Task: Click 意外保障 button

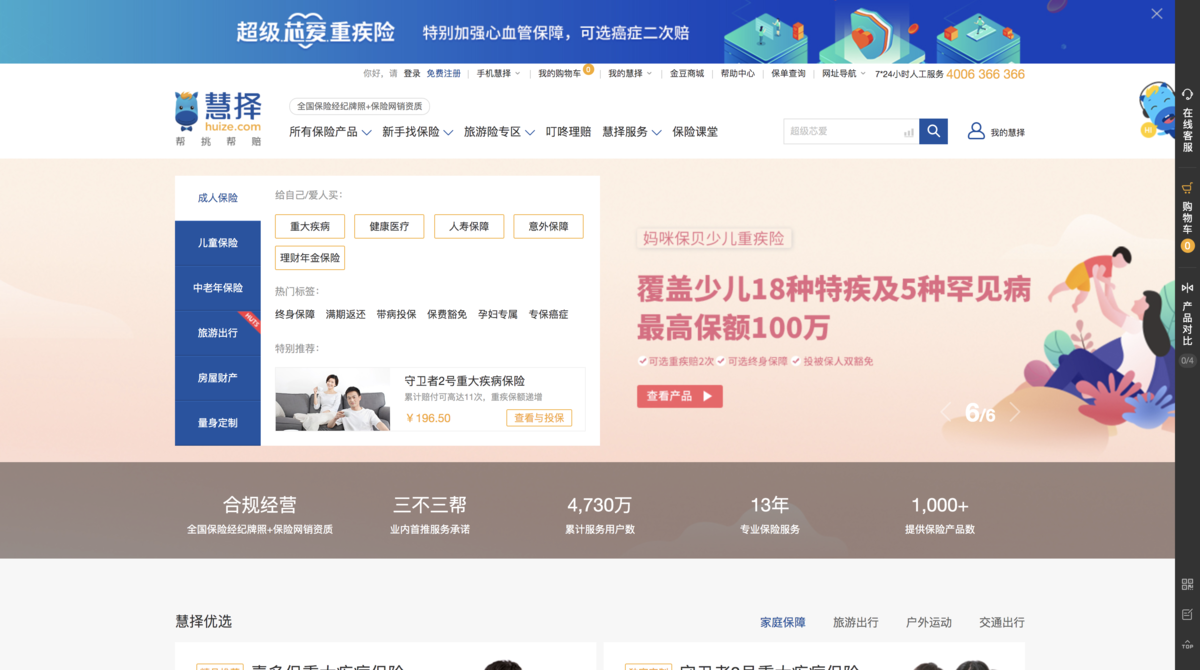Action: 548,227
